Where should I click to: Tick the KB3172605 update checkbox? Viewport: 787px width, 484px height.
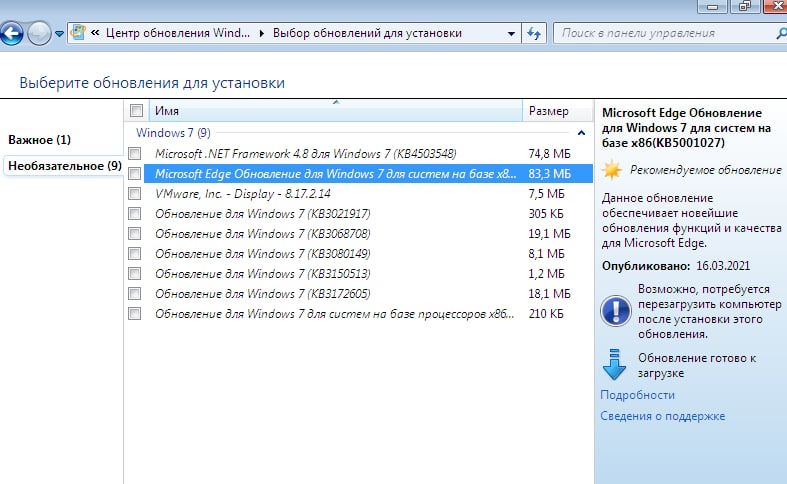[x=135, y=294]
